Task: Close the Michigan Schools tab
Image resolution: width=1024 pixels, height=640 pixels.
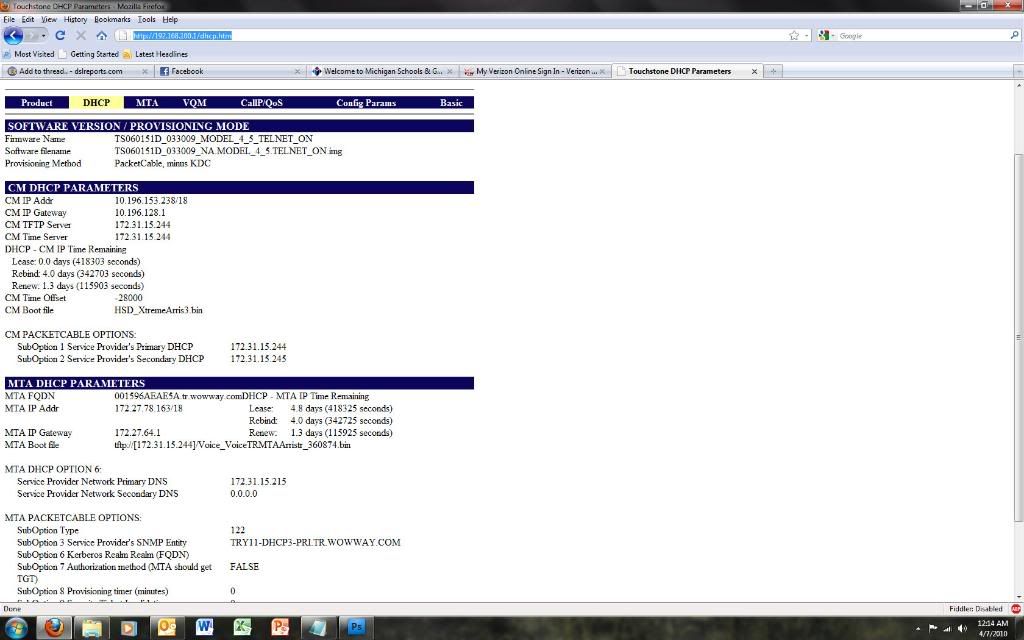Action: tap(450, 71)
